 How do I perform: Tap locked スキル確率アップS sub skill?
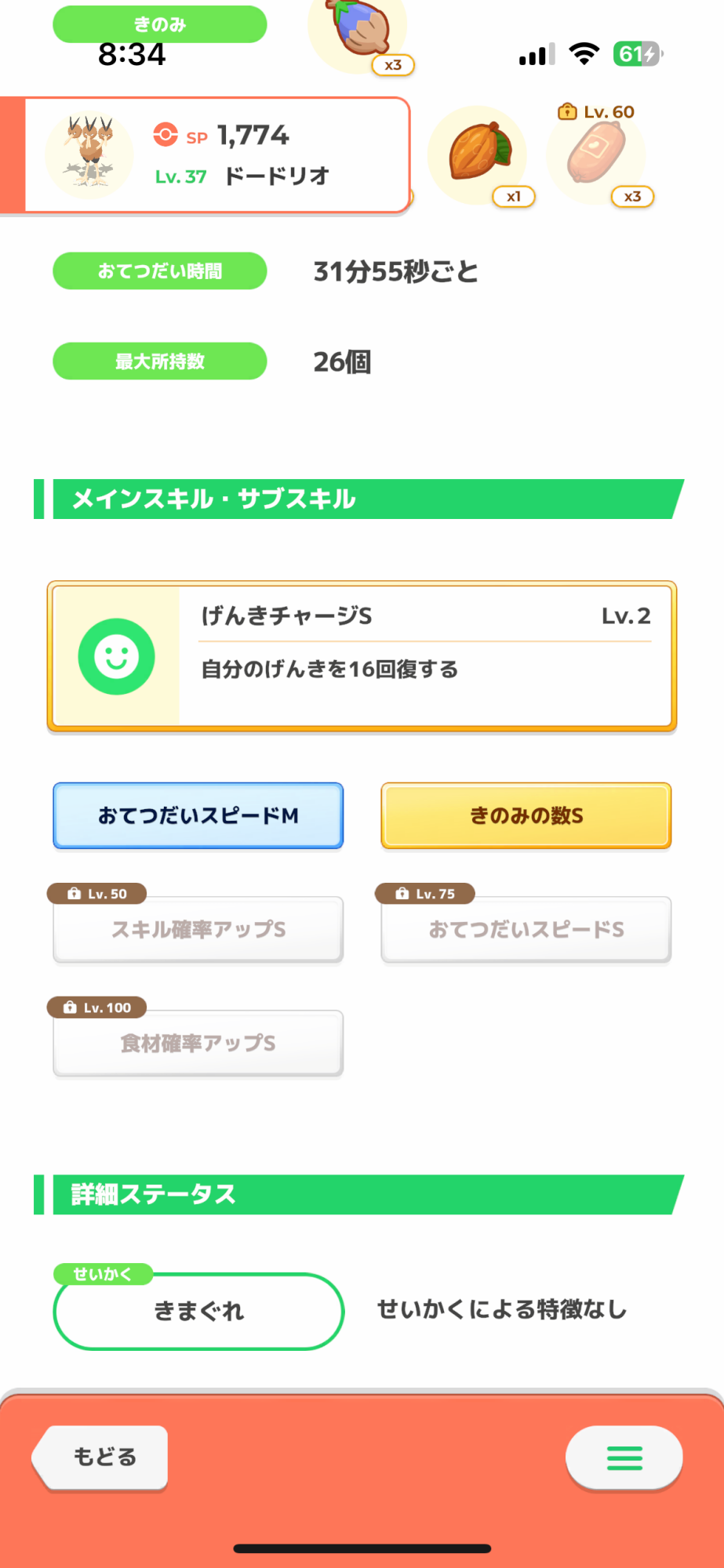point(198,930)
